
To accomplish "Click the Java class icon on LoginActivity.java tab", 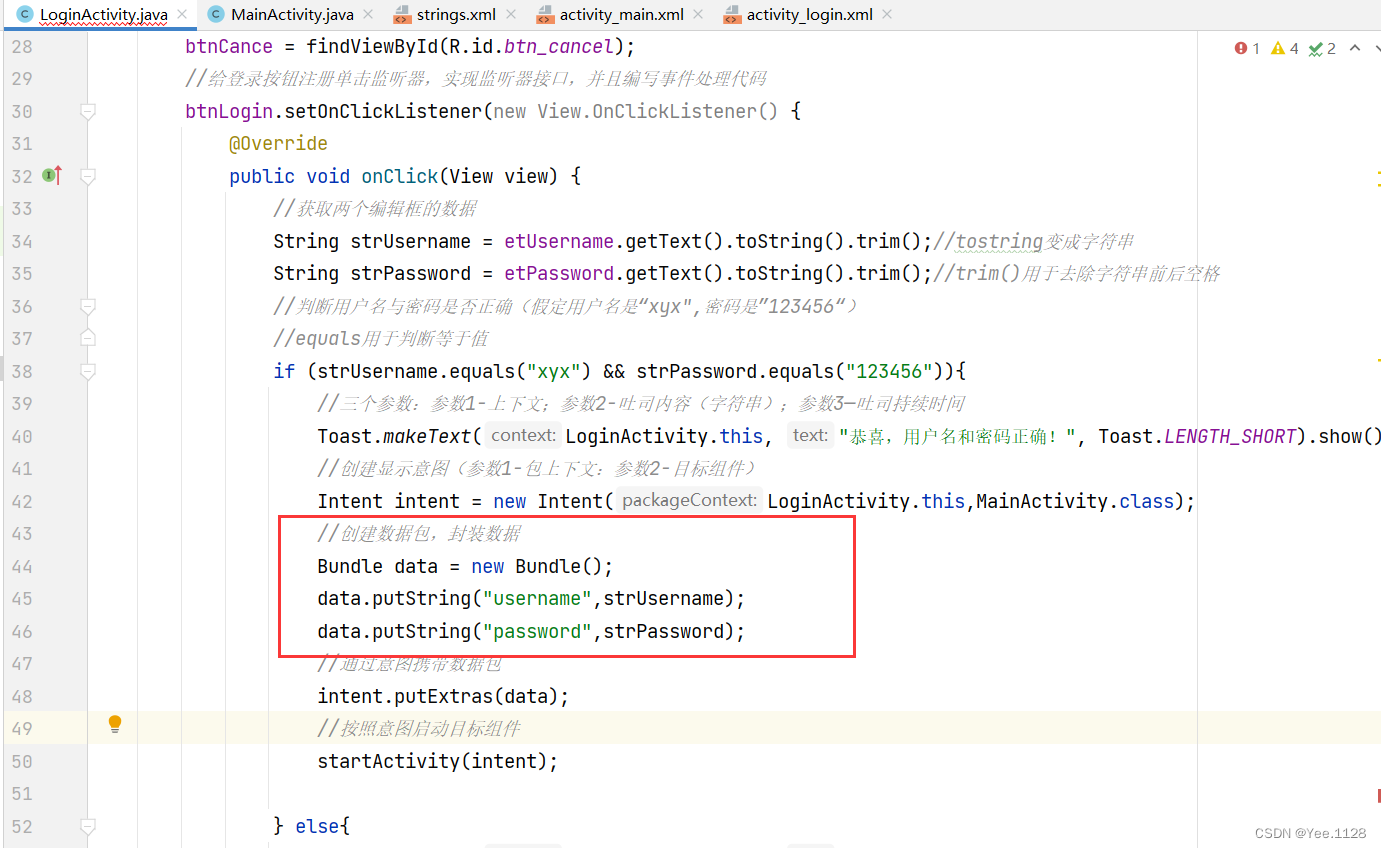I will pos(25,15).
